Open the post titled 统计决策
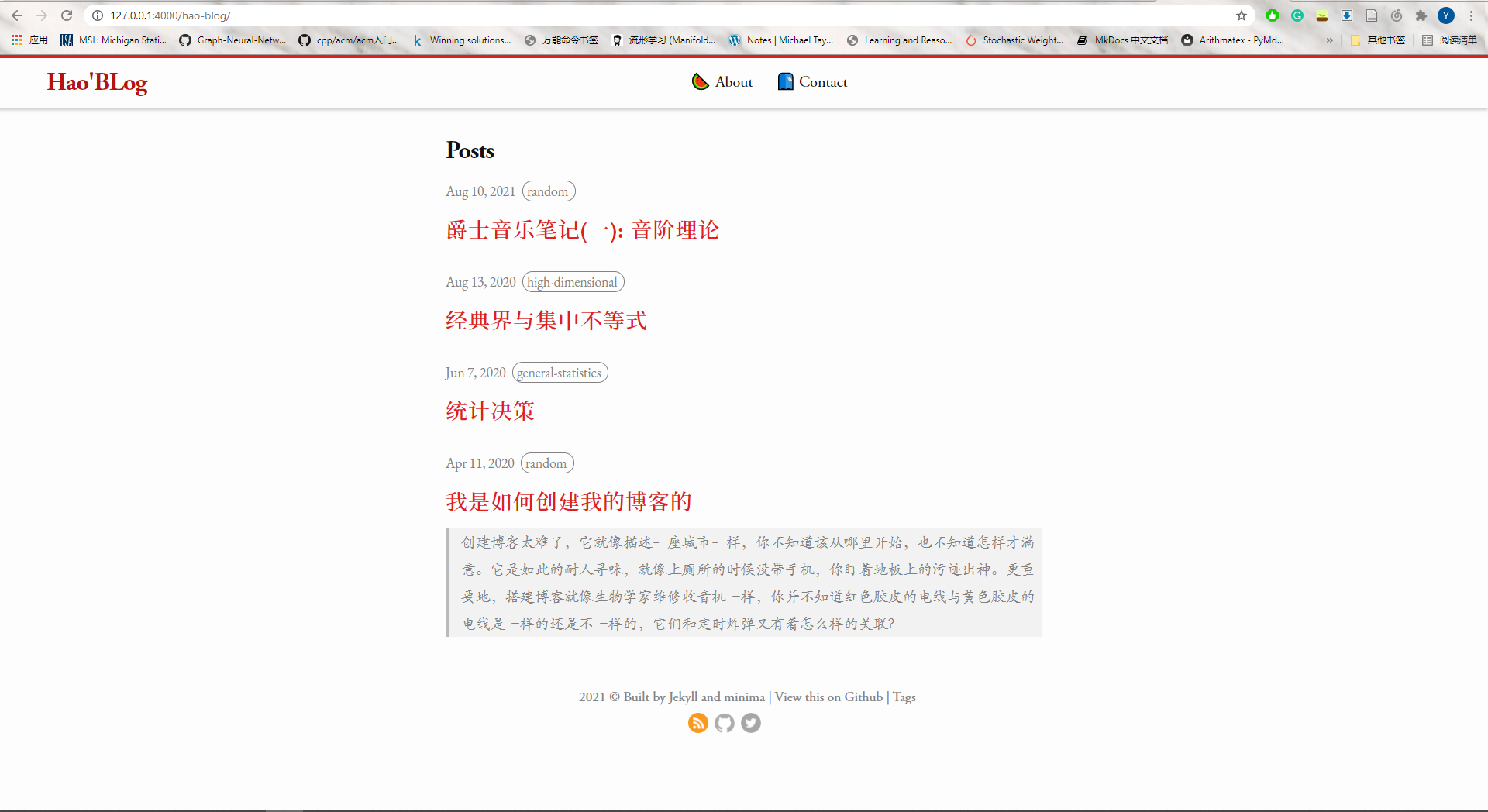1488x812 pixels. (489, 411)
